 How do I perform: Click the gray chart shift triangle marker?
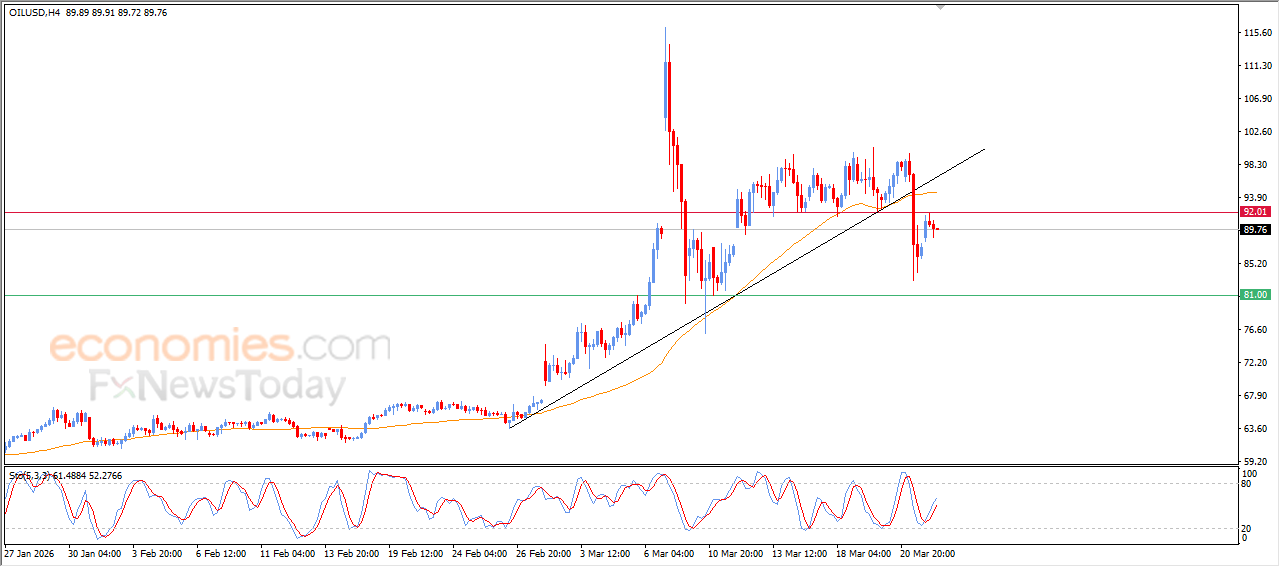coord(940,7)
